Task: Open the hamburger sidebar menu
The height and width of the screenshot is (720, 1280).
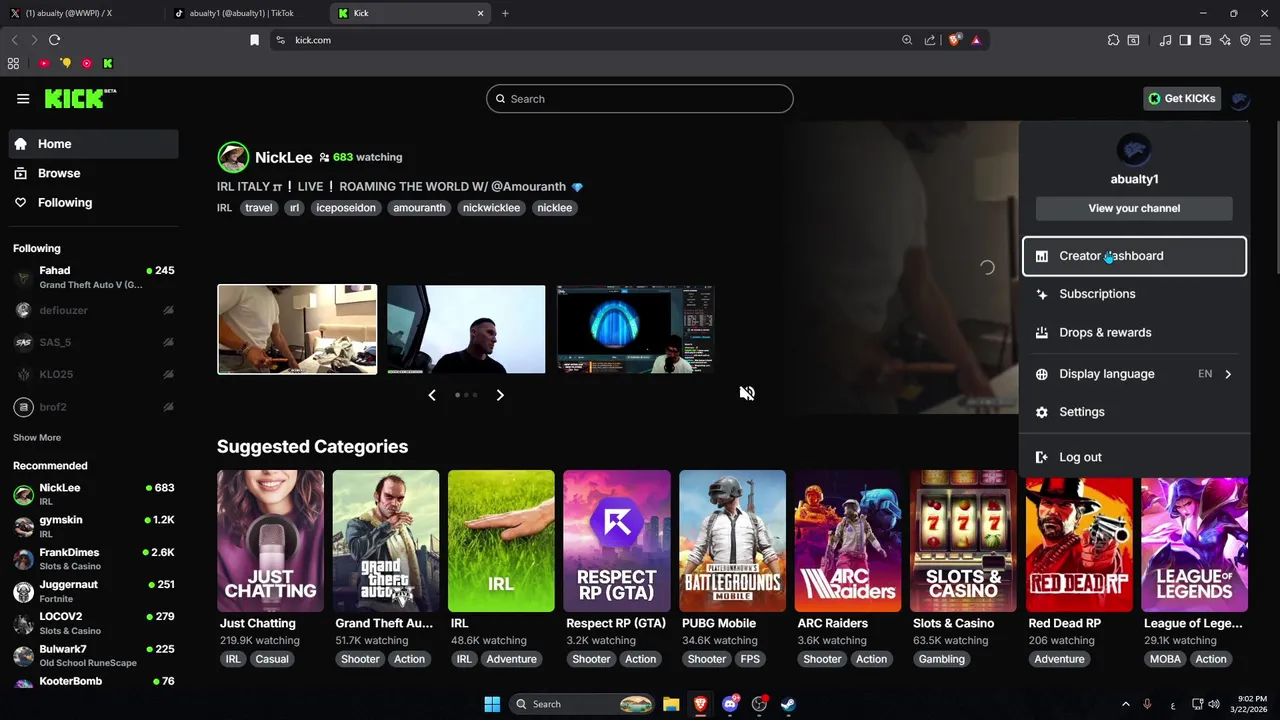Action: coord(23,98)
